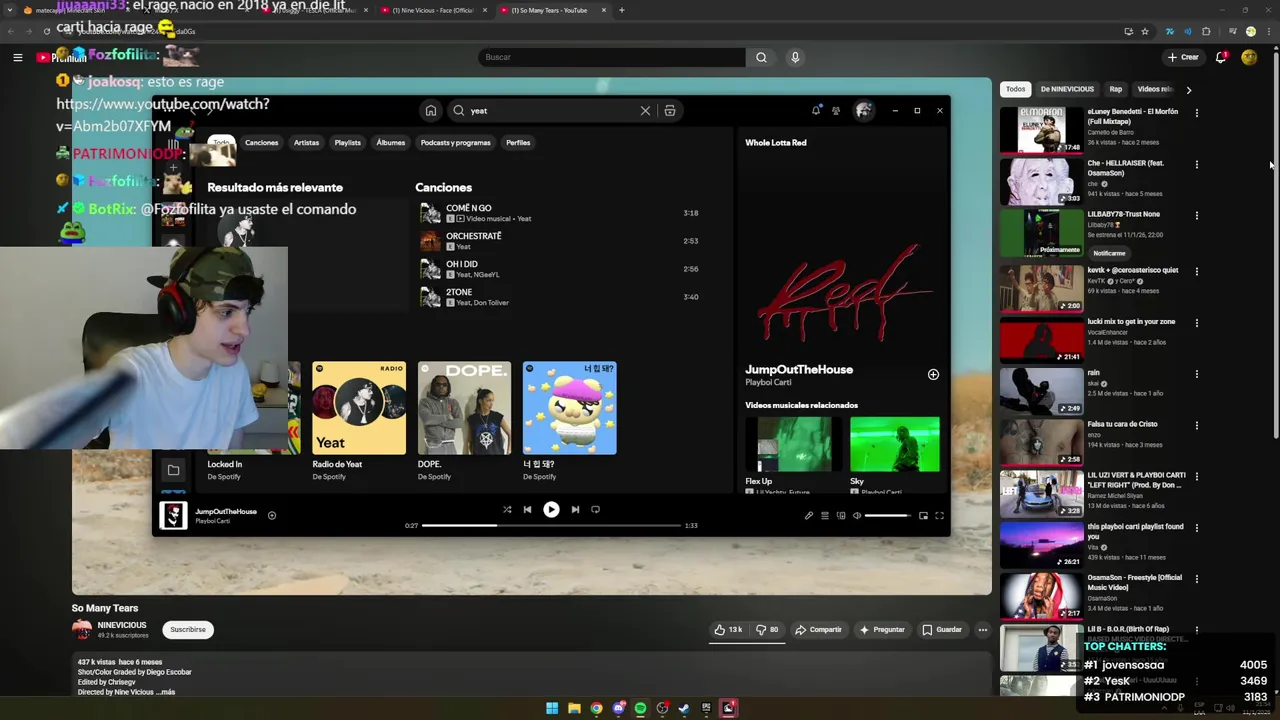This screenshot has height=720, width=1280.
Task: Open lyrics microphone icon in Spotify
Action: click(x=809, y=516)
